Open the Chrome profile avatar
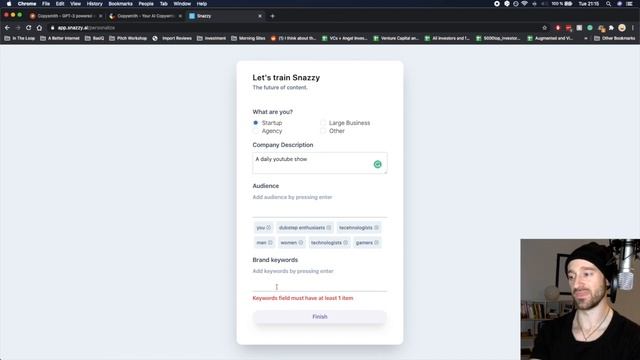 click(x=622, y=28)
